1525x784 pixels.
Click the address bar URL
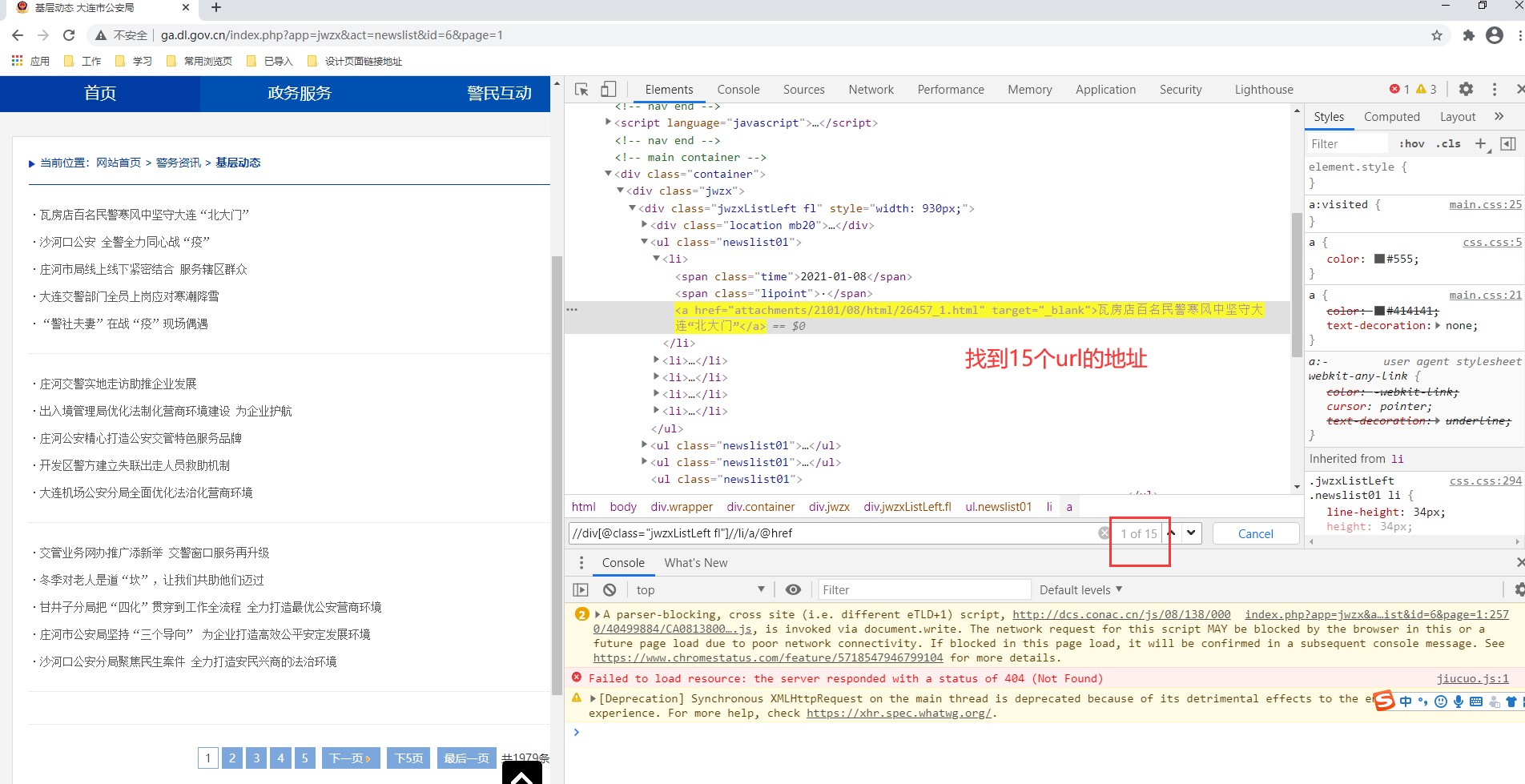[x=332, y=35]
